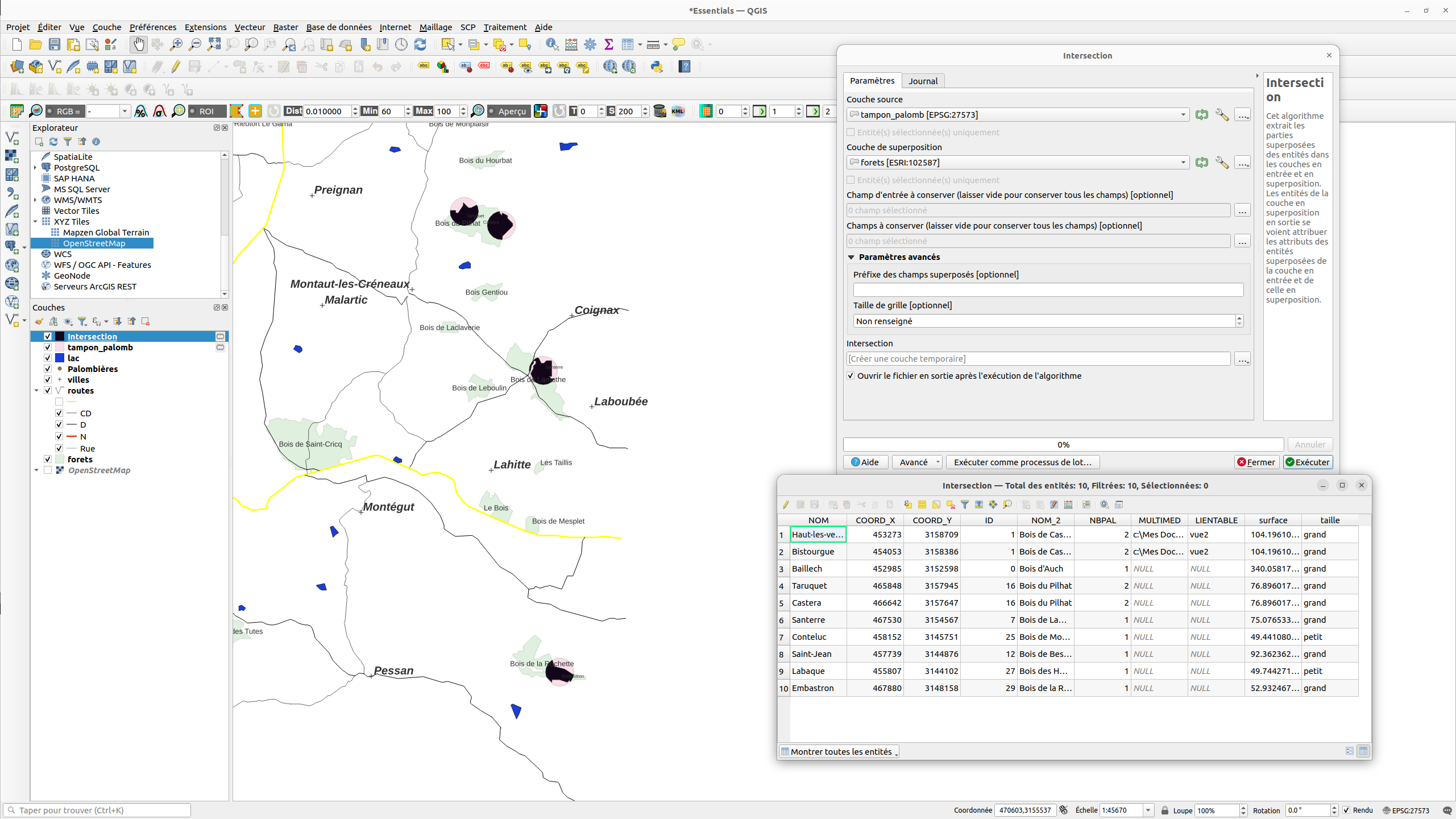Click the Fermer button
Viewport: 1456px width, 819px height.
pyautogui.click(x=1256, y=462)
